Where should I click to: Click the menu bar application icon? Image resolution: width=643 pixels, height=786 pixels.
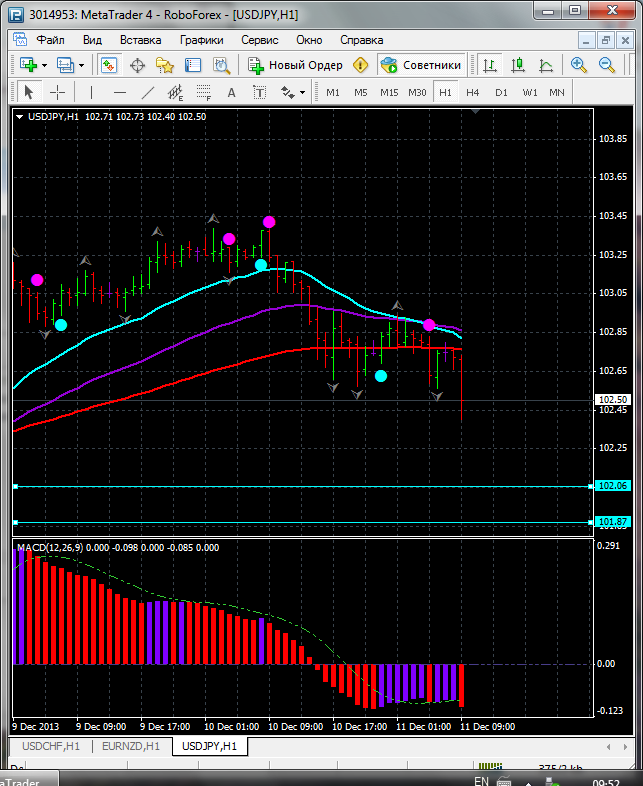point(20,40)
